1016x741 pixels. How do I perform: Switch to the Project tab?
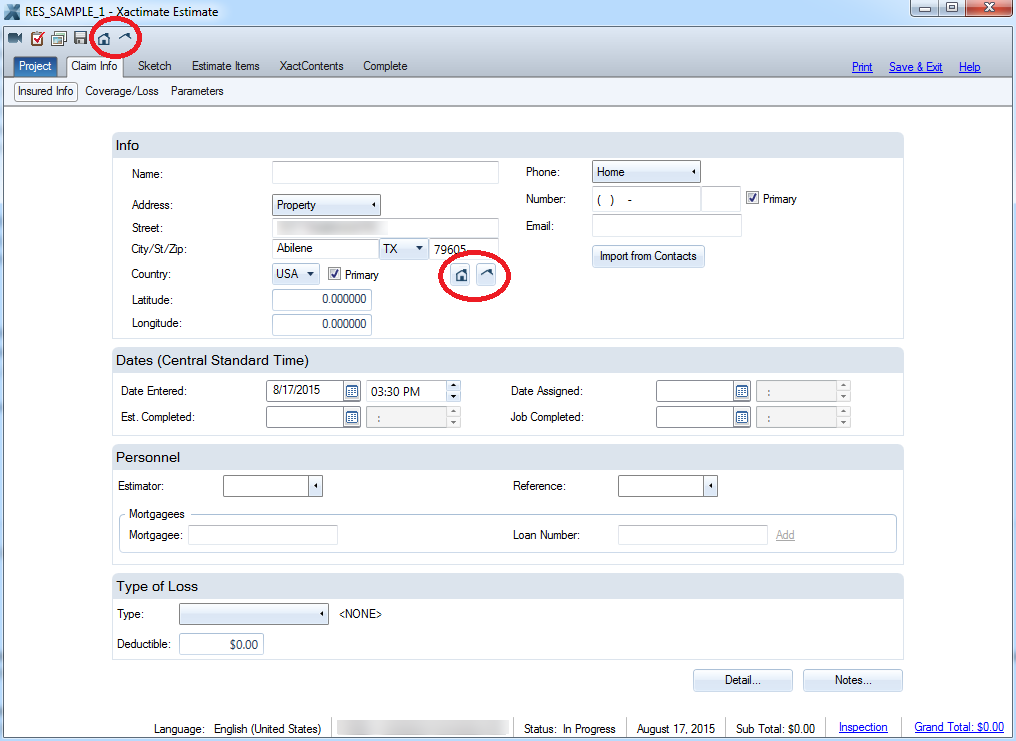(35, 66)
